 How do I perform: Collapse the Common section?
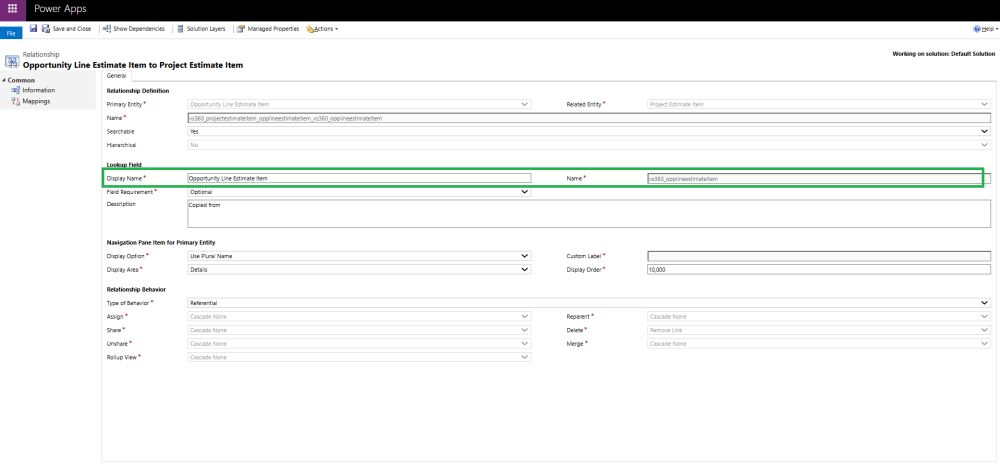click(4, 80)
